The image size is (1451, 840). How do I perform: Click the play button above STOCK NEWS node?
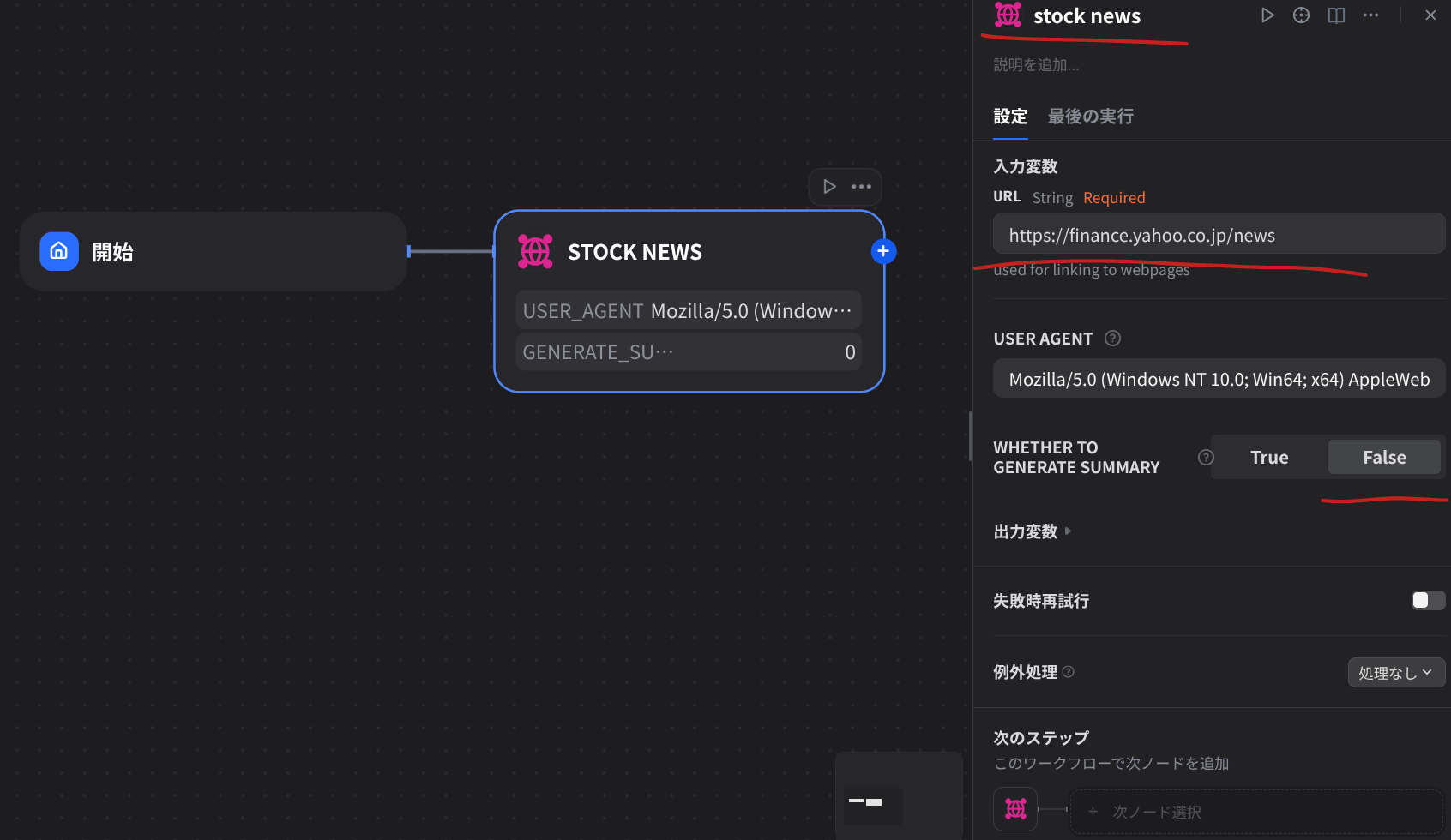[x=828, y=186]
